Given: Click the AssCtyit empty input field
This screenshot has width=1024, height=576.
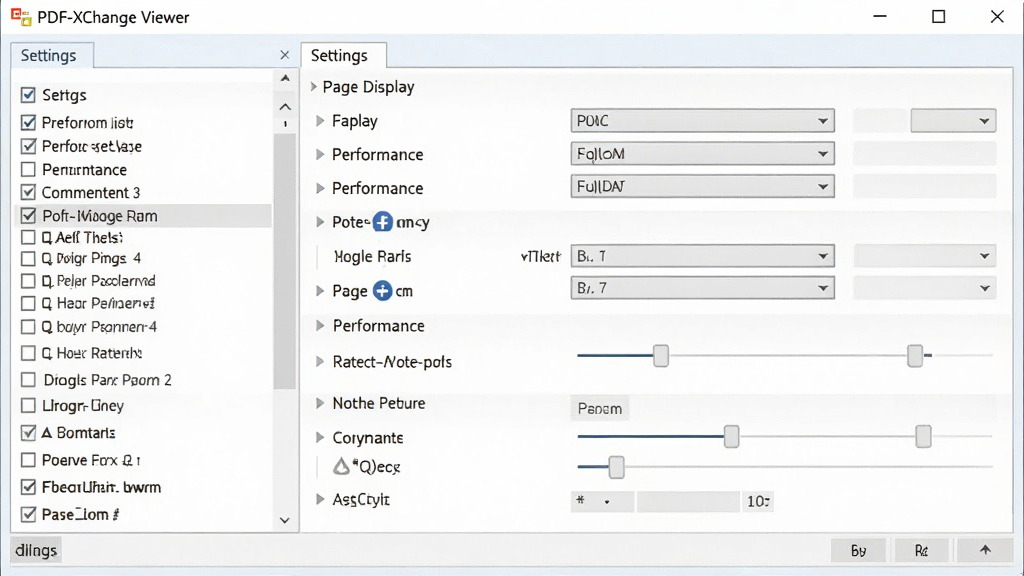Looking at the screenshot, I should 688,501.
